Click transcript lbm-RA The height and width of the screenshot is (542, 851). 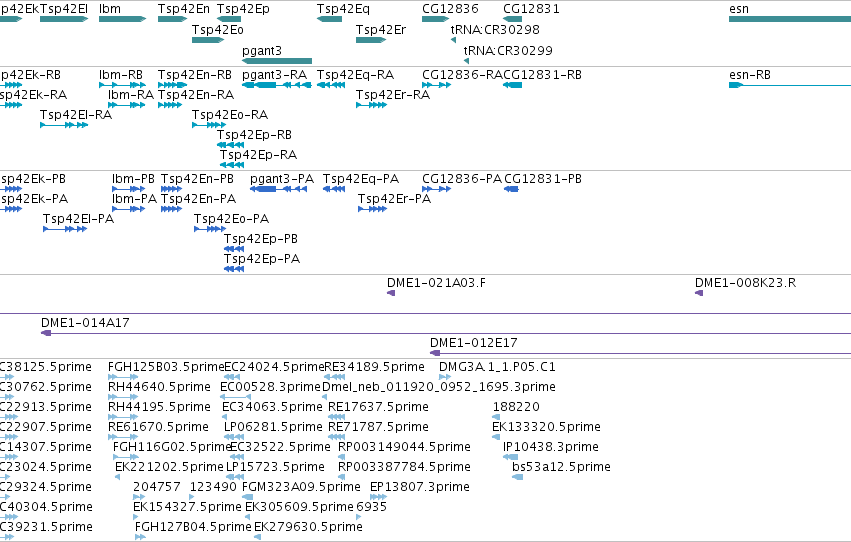(126, 105)
